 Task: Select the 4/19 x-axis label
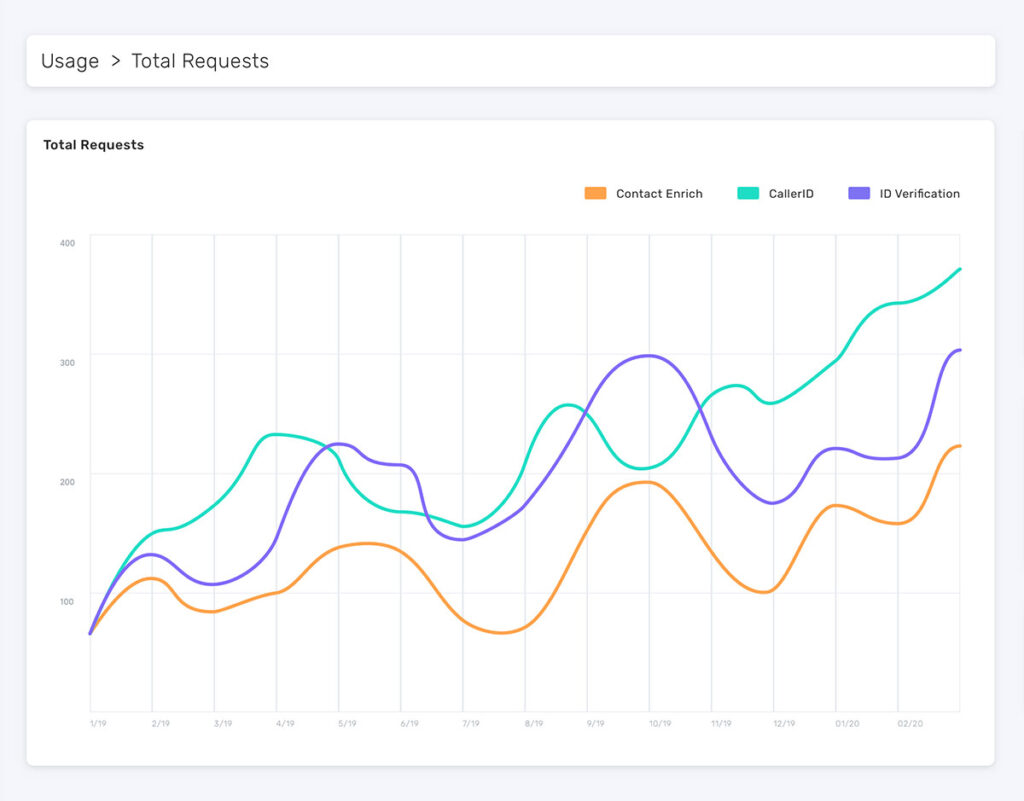[284, 723]
